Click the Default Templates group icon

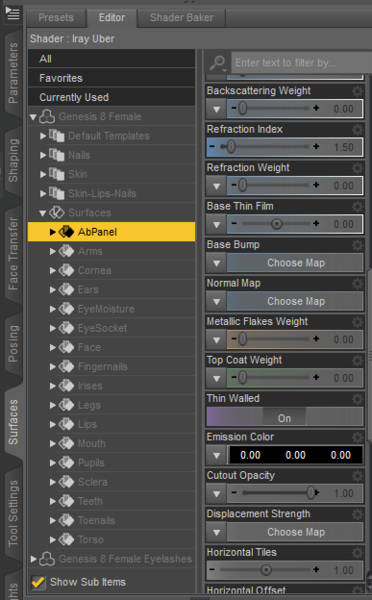[x=57, y=136]
